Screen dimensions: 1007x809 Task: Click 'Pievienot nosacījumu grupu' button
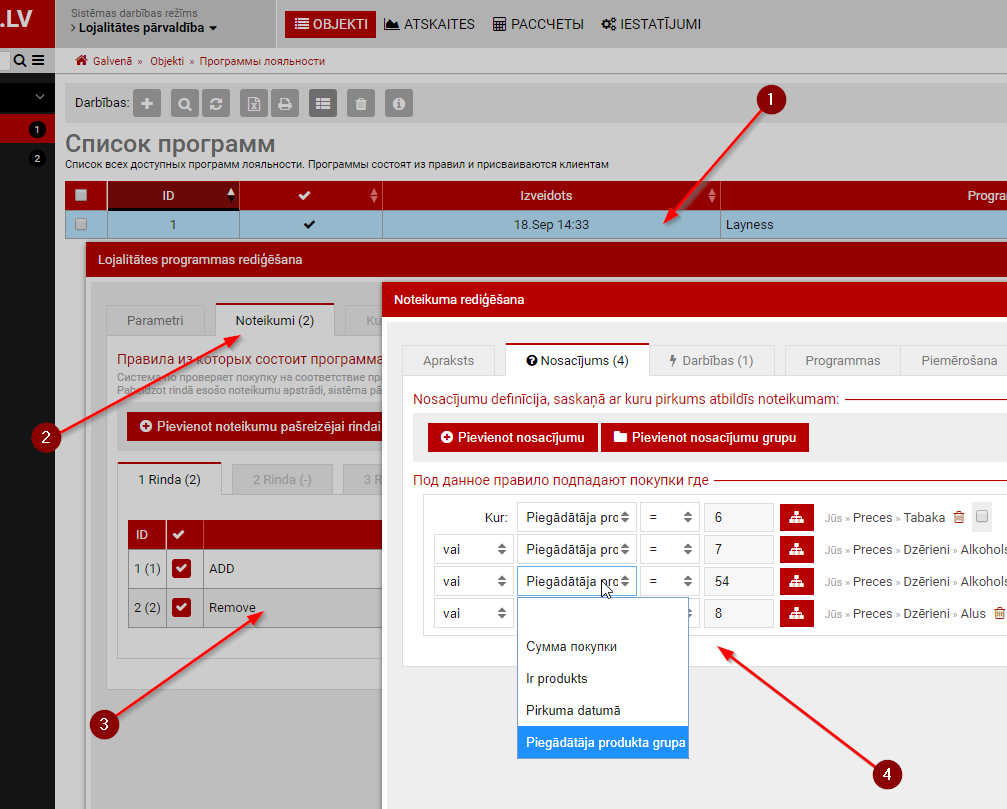tap(704, 437)
